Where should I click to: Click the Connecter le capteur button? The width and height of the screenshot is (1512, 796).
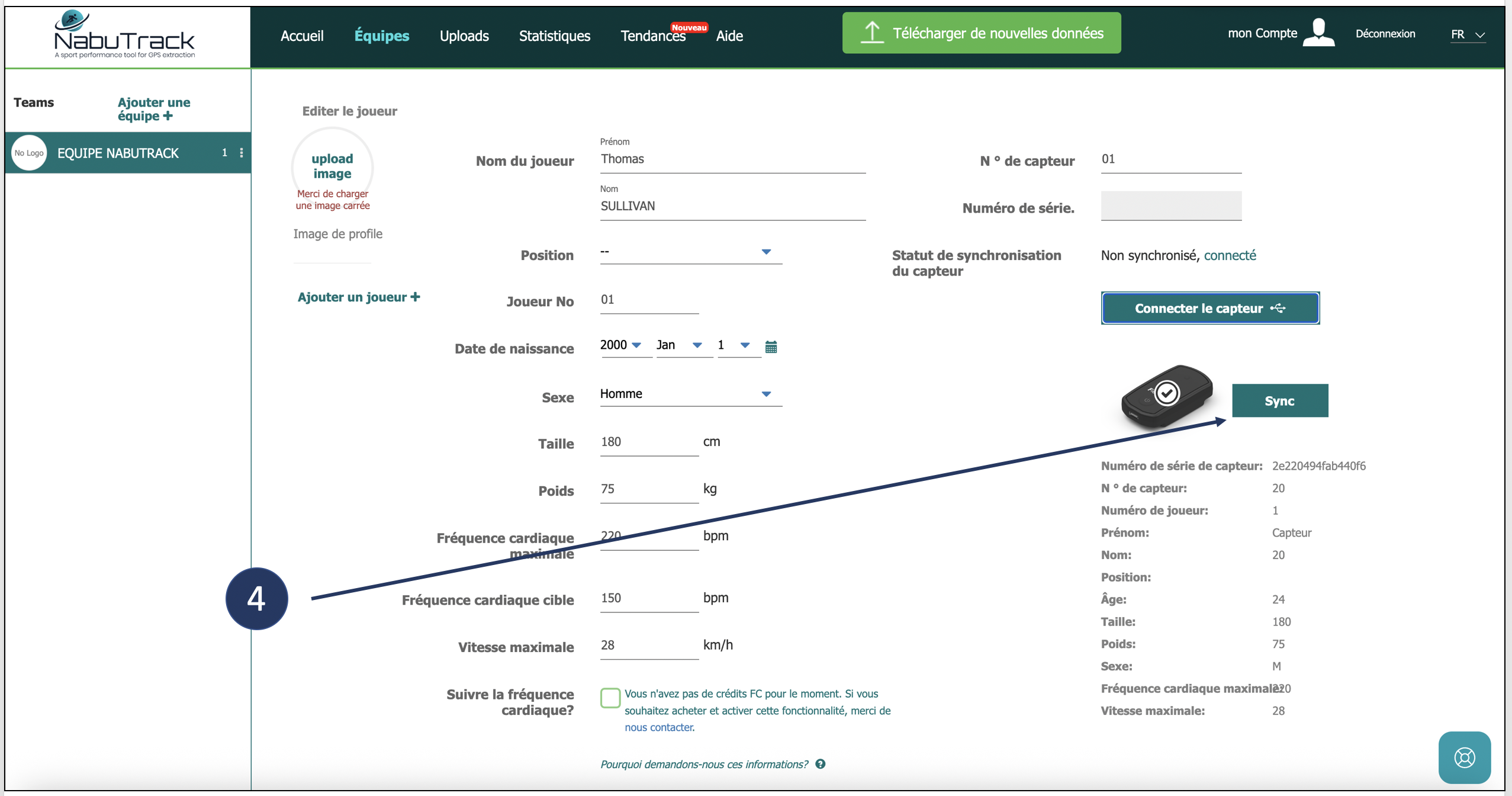(x=1209, y=308)
